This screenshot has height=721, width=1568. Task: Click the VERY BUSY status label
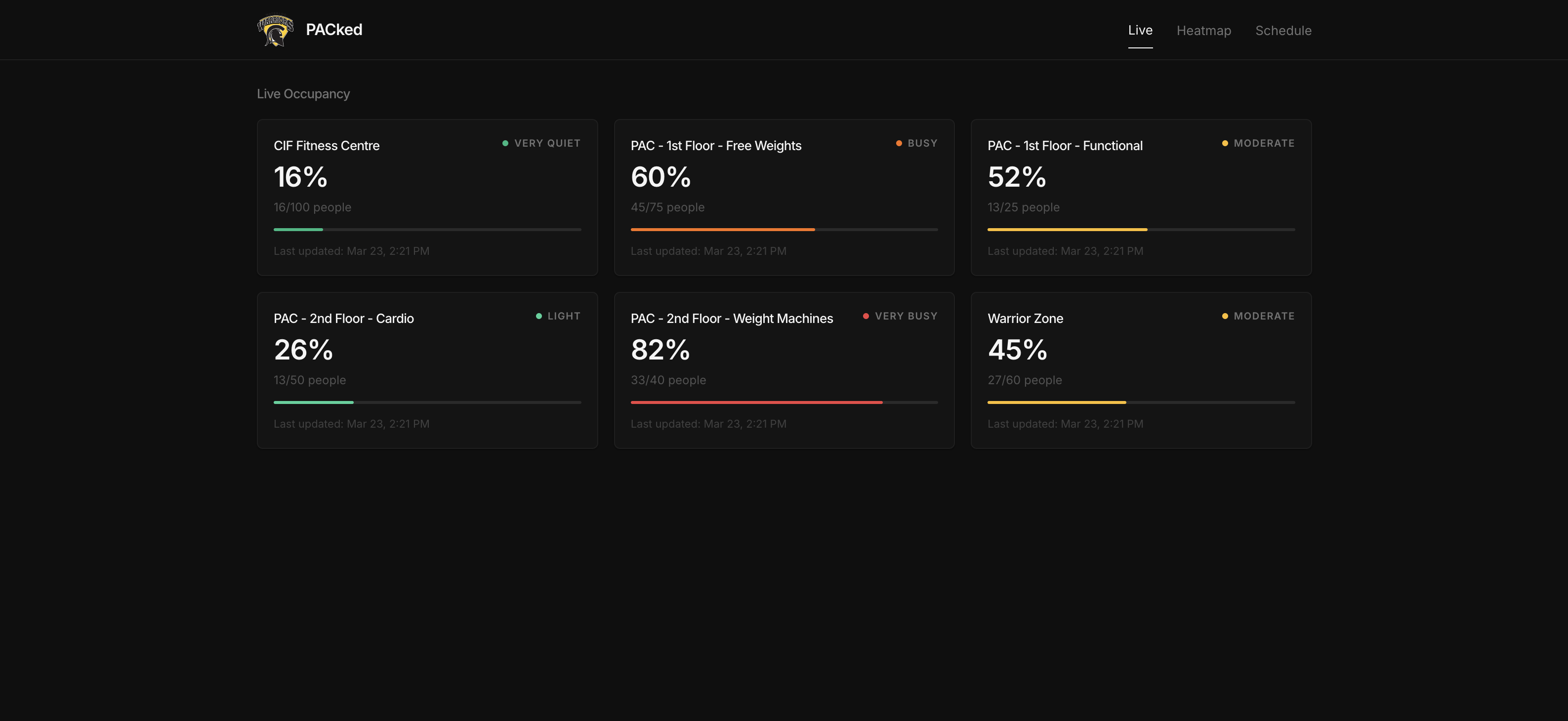click(906, 317)
